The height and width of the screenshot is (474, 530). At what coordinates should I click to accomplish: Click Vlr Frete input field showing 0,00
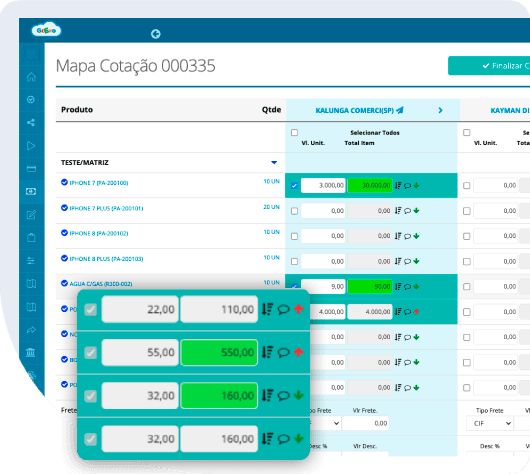pos(365,423)
